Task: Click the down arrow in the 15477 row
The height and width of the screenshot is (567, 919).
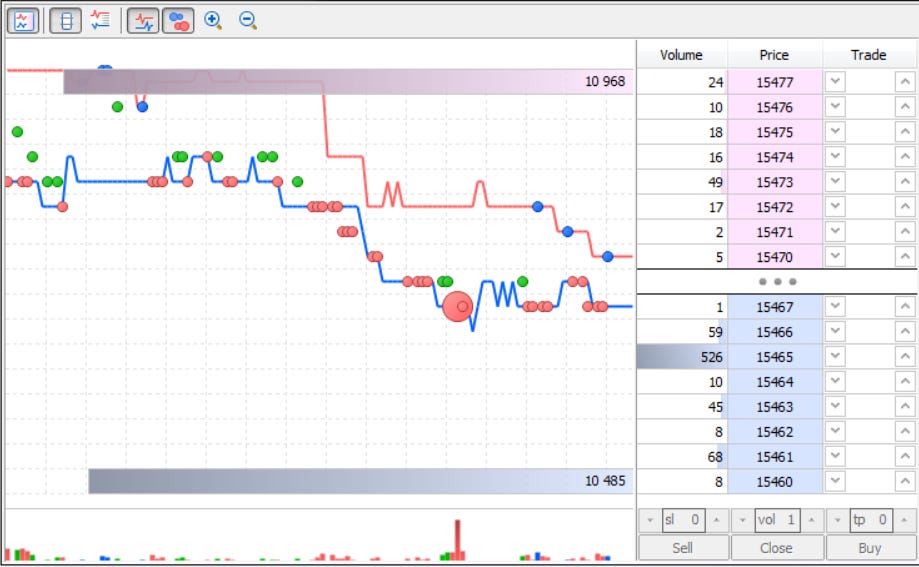Action: pyautogui.click(x=835, y=82)
